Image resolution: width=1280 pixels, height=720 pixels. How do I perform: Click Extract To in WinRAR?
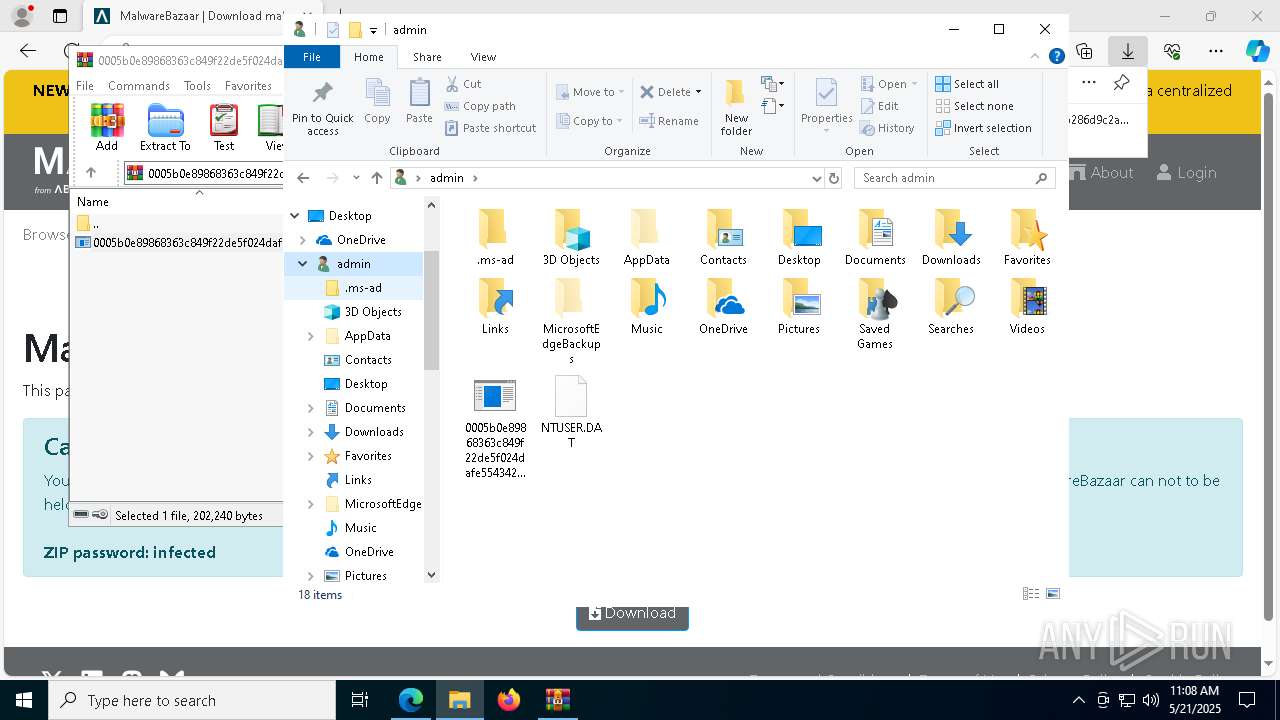[165, 127]
